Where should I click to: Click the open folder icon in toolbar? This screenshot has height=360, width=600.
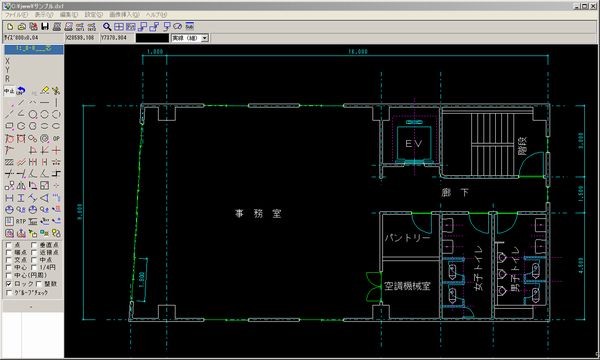[22, 26]
